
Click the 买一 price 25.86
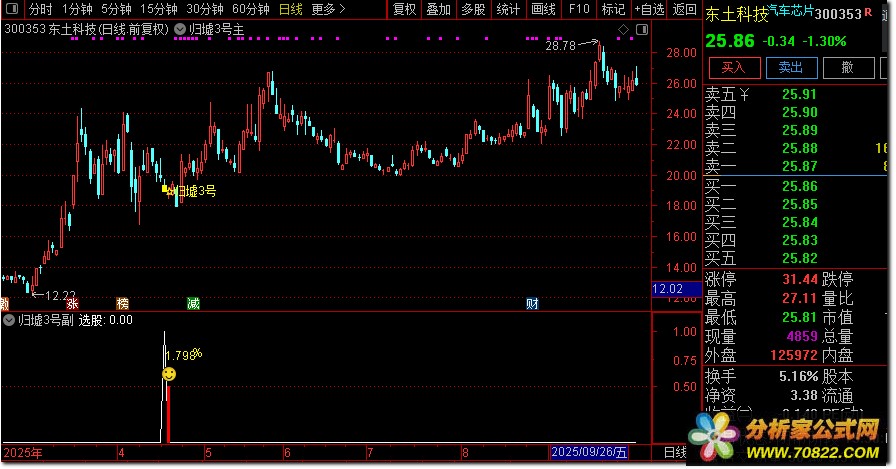point(799,186)
